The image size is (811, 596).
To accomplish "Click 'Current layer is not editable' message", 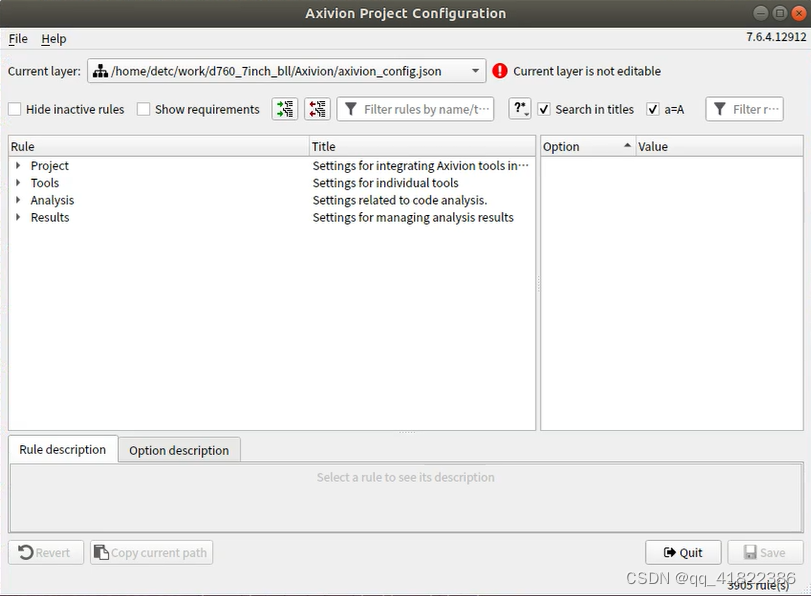I will [x=587, y=71].
